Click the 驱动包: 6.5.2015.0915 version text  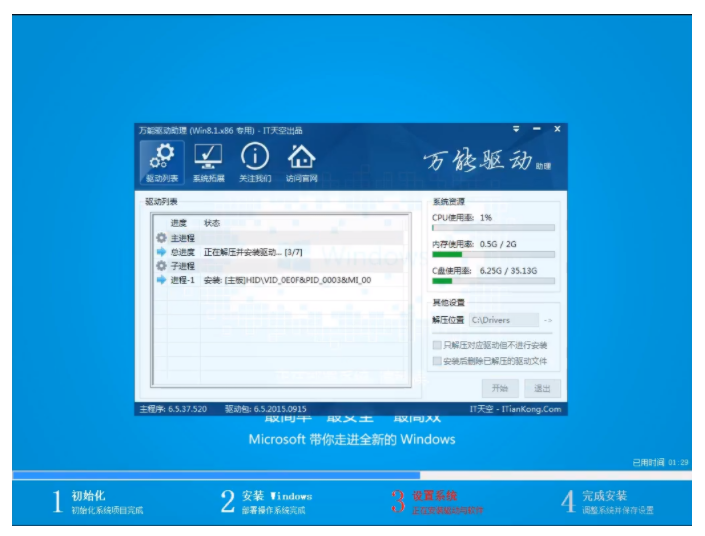pos(266,409)
